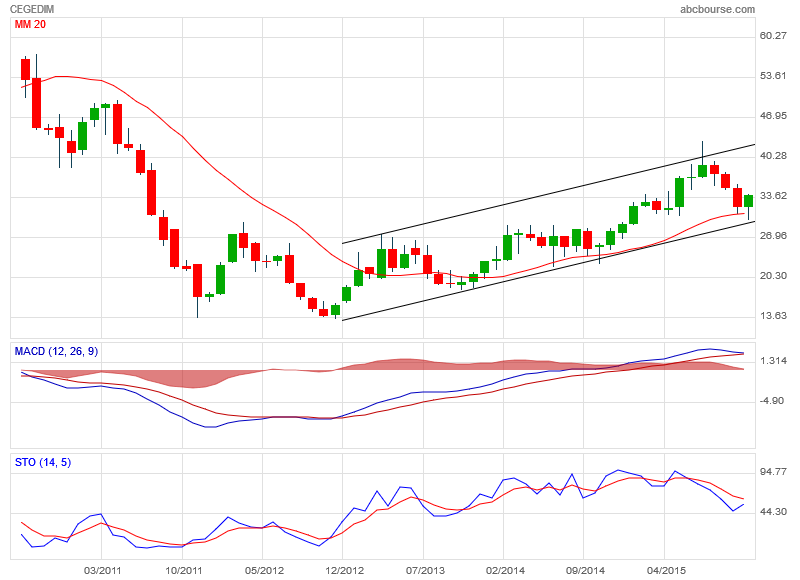Screen dimensions: 800x580
Task: Click the 1.314 MACD axis value
Action: pos(773,361)
